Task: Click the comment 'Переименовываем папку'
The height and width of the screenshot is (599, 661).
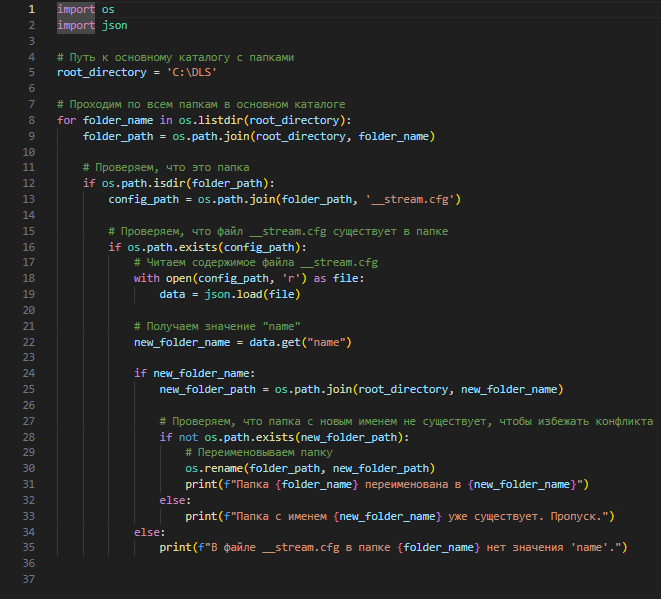Action: 259,453
